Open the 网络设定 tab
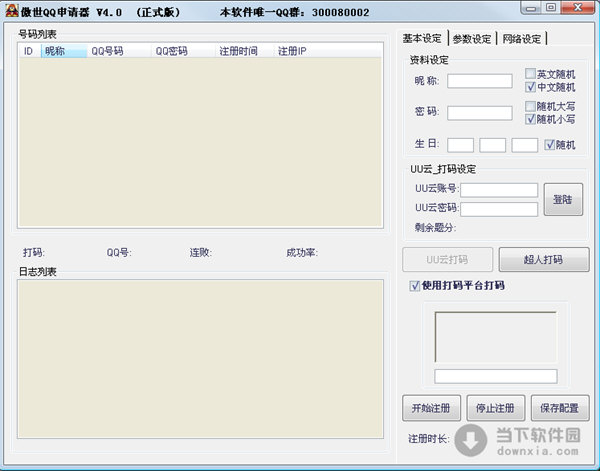The height and width of the screenshot is (471, 600). click(521, 39)
